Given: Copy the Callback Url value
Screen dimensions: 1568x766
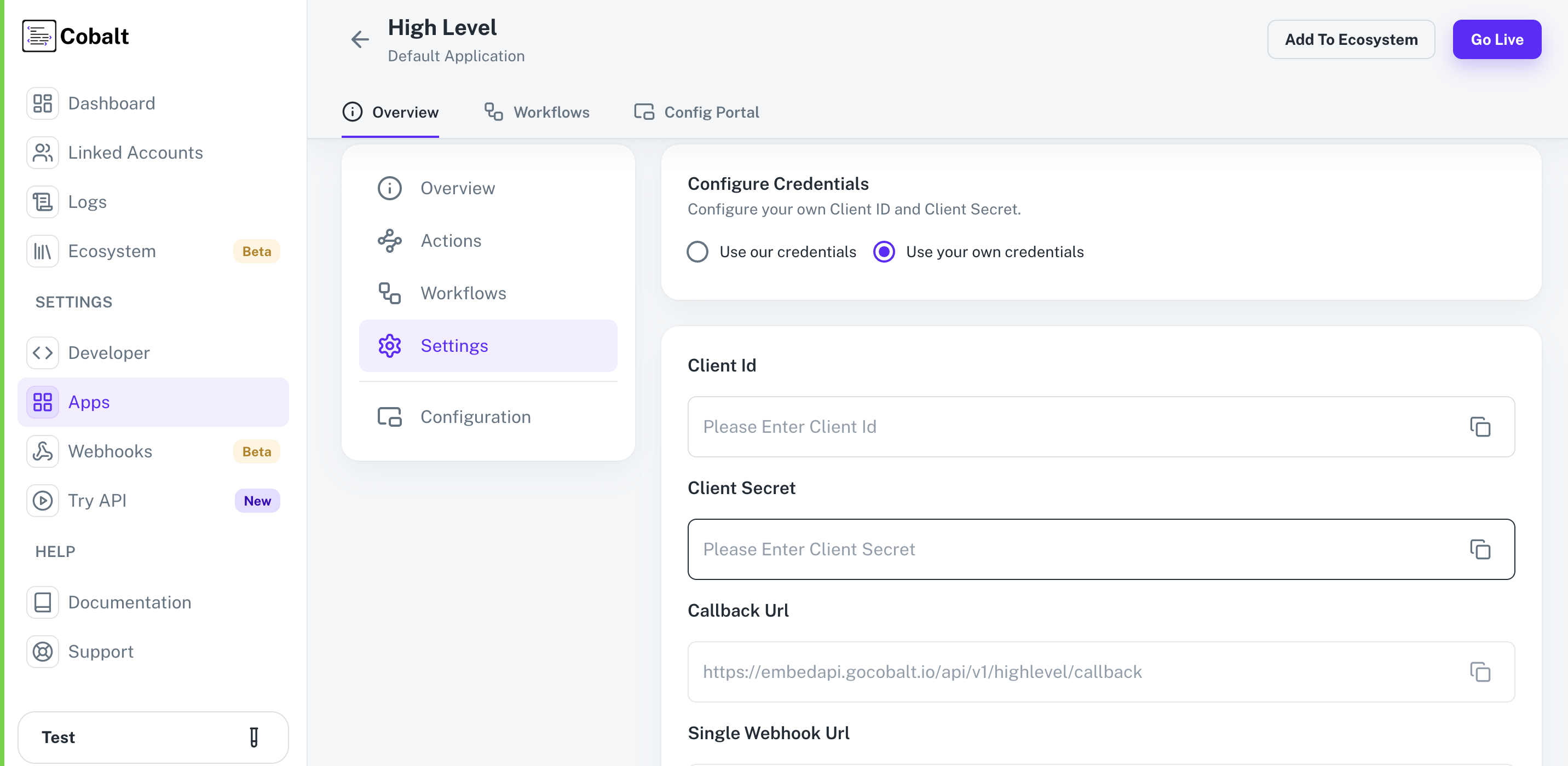Looking at the screenshot, I should click(1480, 672).
